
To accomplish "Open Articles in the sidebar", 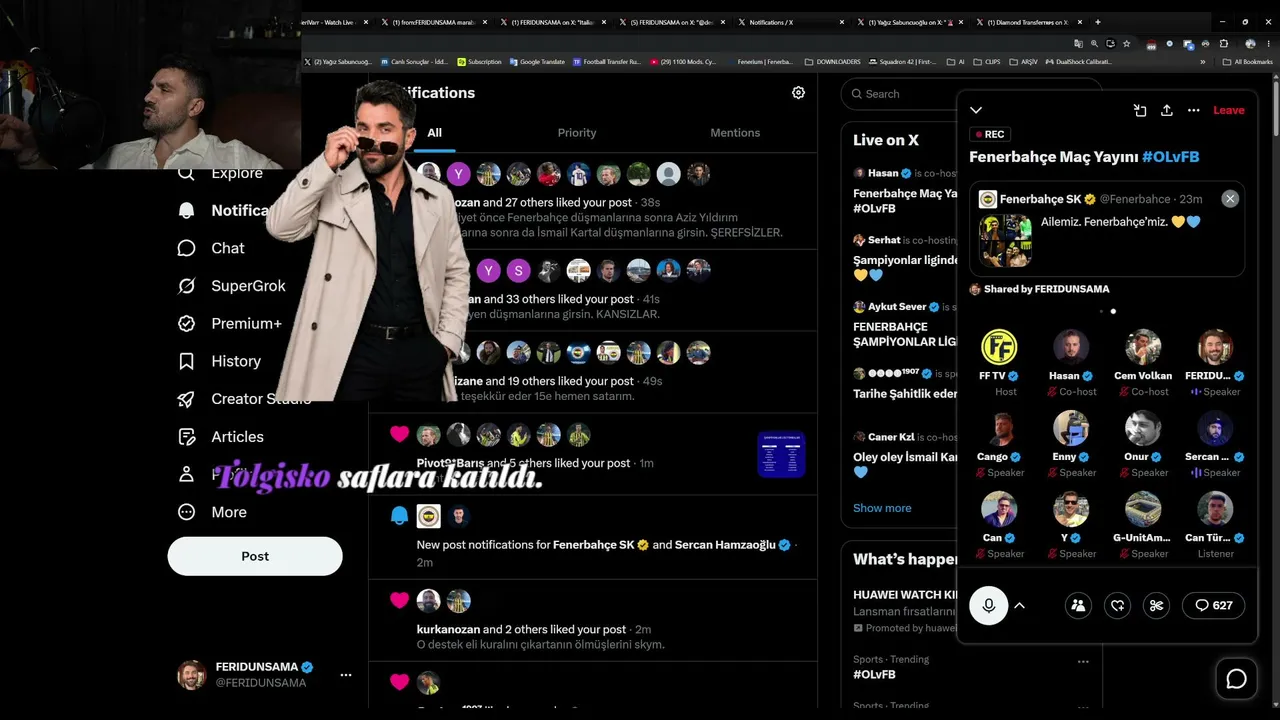I will [x=220, y=437].
